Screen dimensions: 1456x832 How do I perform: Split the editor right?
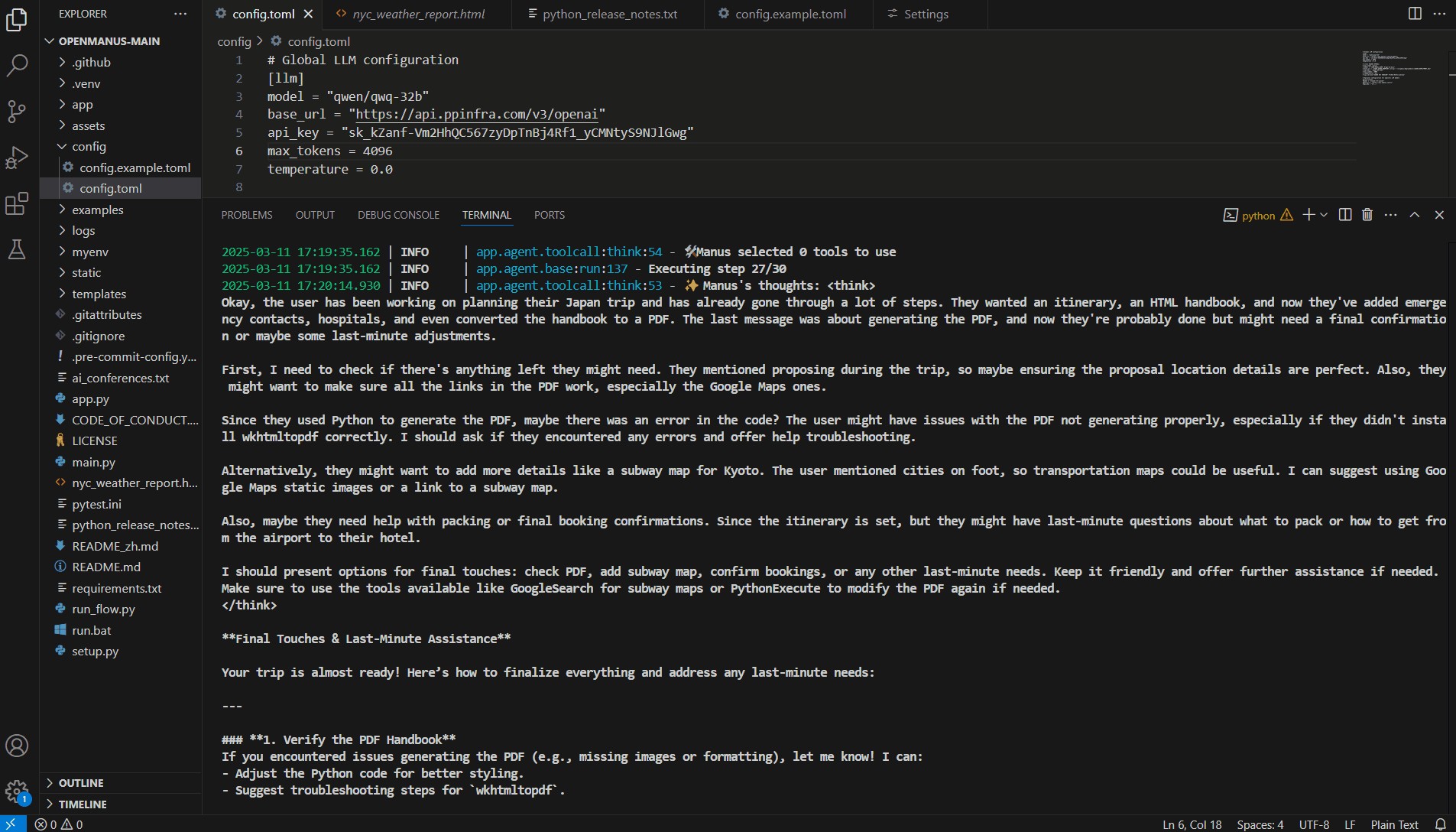1415,14
